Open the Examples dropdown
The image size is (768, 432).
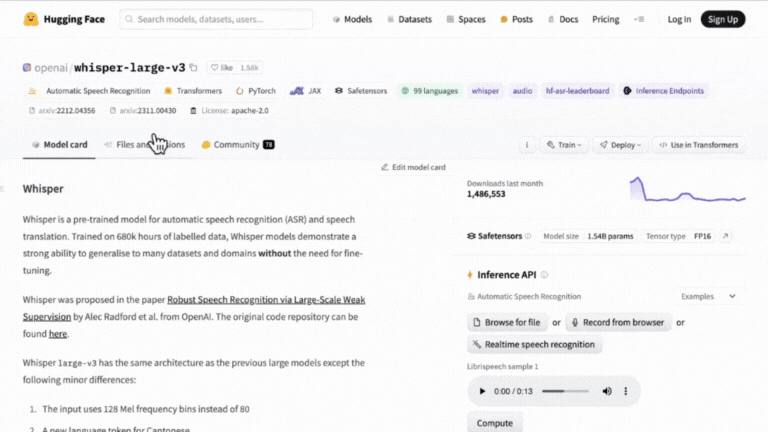pyautogui.click(x=707, y=297)
